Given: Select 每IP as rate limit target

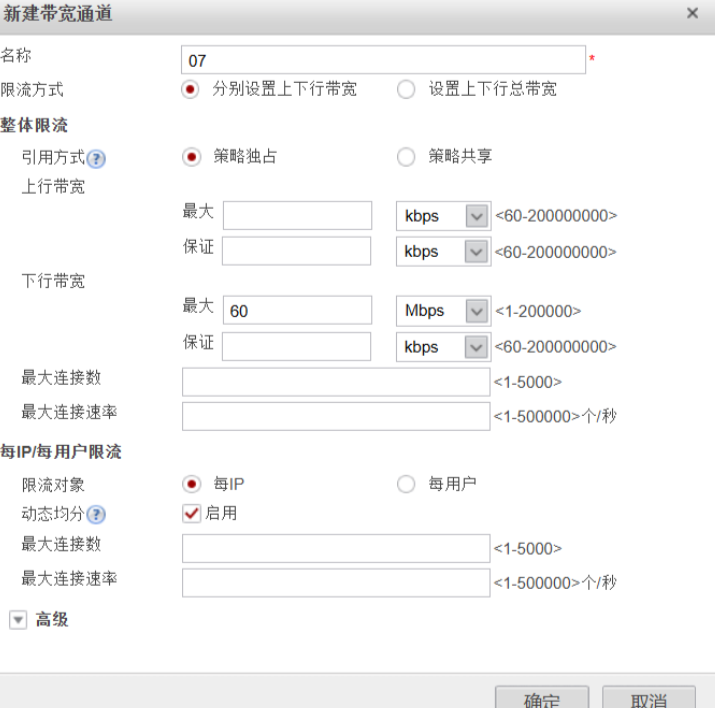Looking at the screenshot, I should click(x=191, y=484).
